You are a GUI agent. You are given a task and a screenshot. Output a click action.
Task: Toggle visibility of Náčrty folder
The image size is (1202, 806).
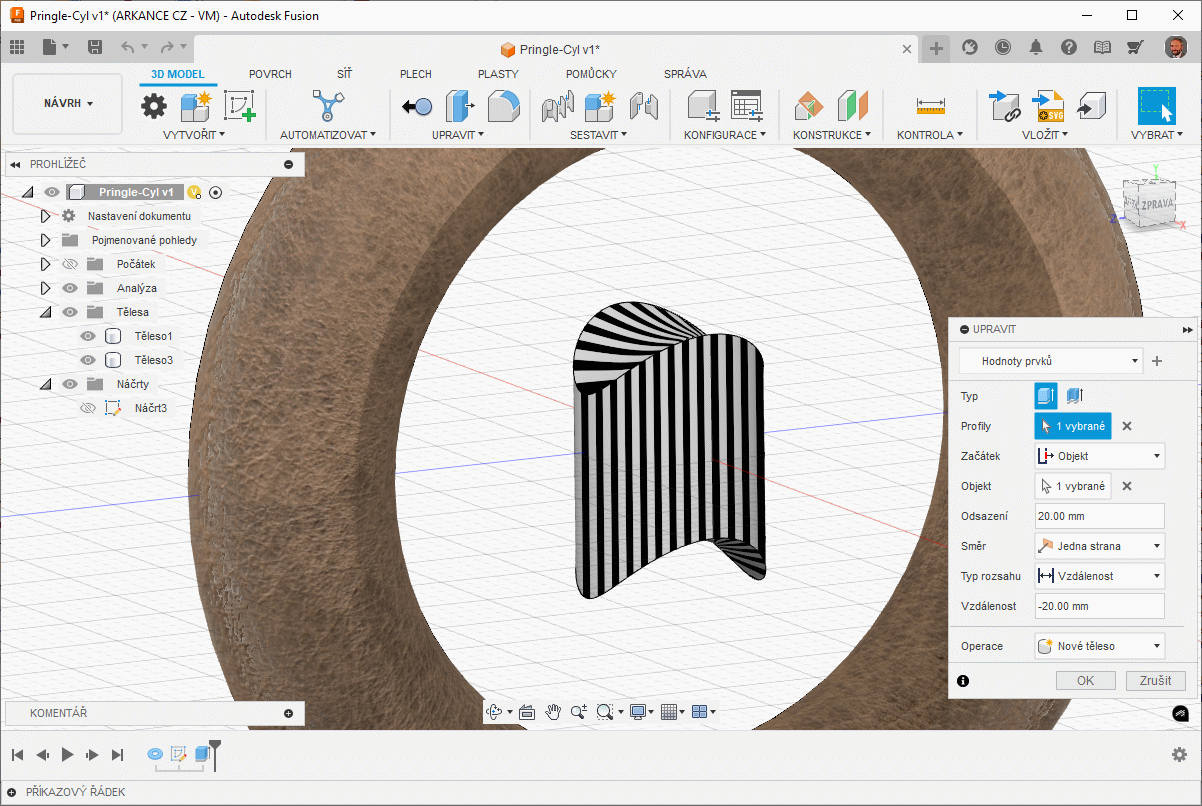pos(70,384)
